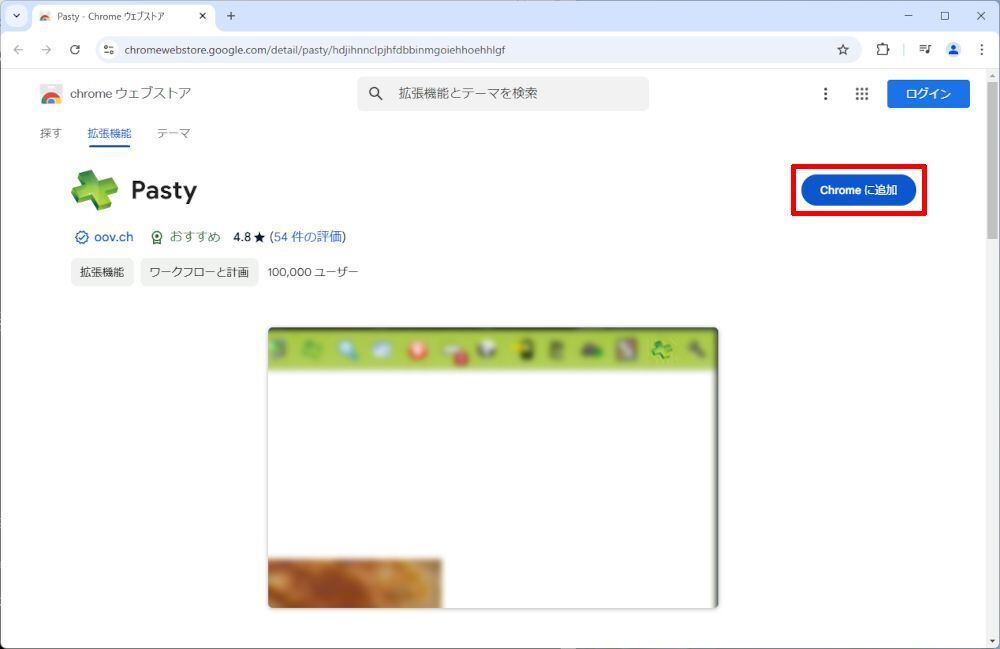Image resolution: width=1000 pixels, height=649 pixels.
Task: Bookmark this page with the star icon
Action: coord(842,50)
